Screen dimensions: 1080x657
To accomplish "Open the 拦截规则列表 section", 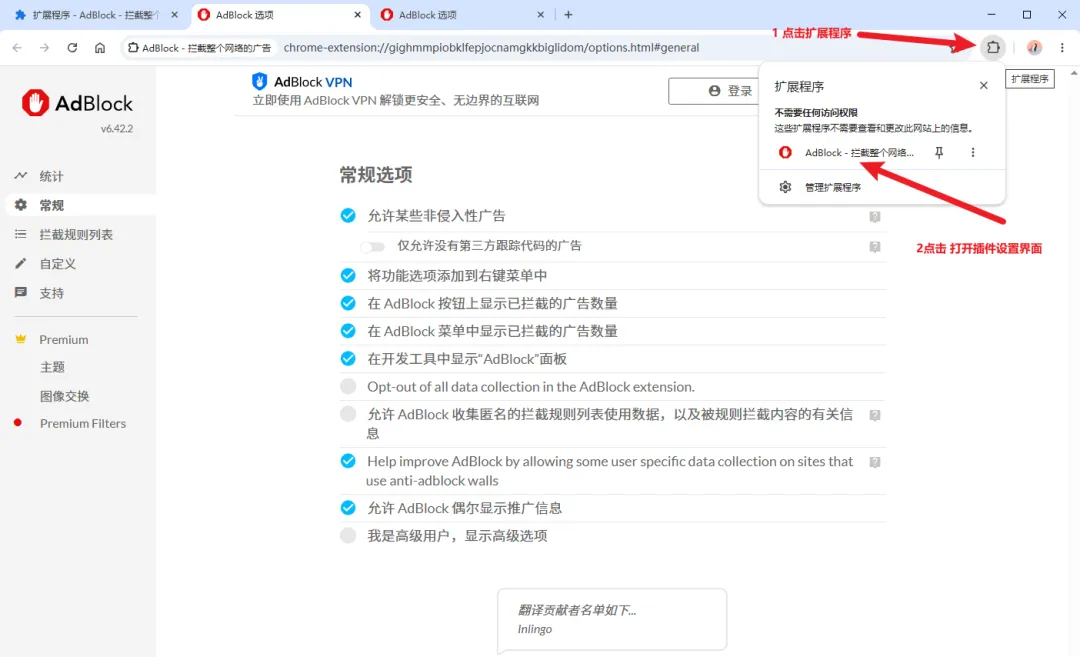I will pos(78,235).
